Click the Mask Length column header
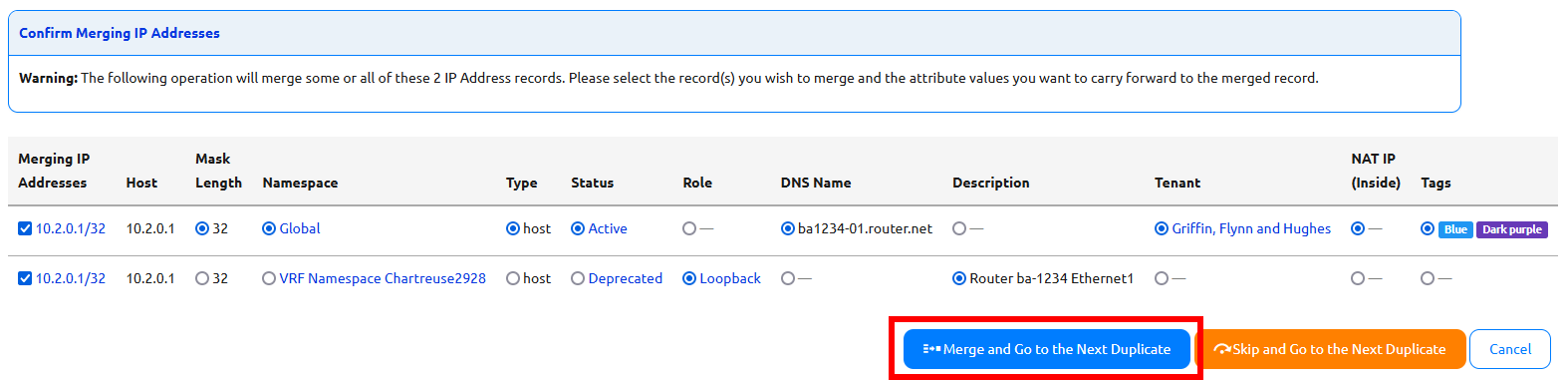1568x380 pixels. (218, 171)
